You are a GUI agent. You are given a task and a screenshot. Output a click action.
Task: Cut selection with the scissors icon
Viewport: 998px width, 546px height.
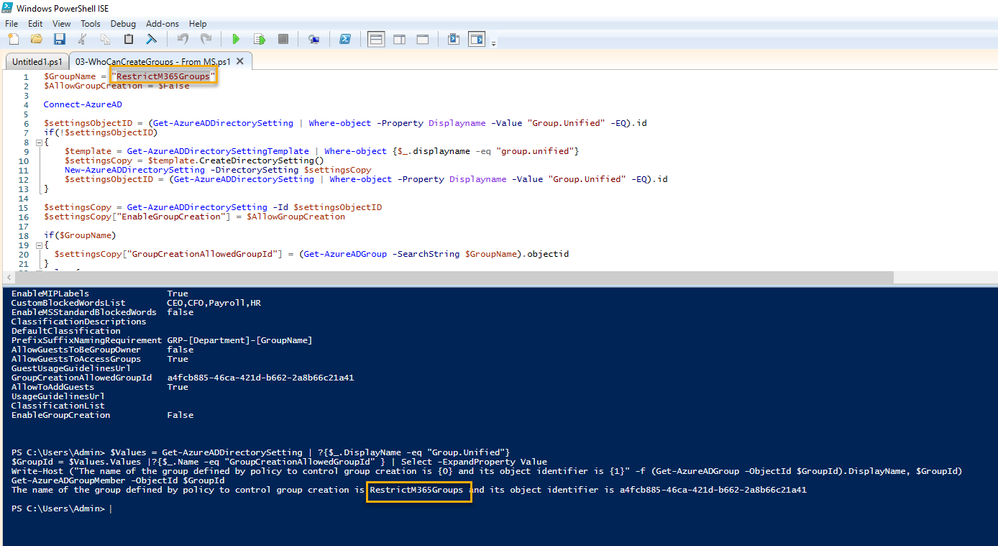[82, 39]
